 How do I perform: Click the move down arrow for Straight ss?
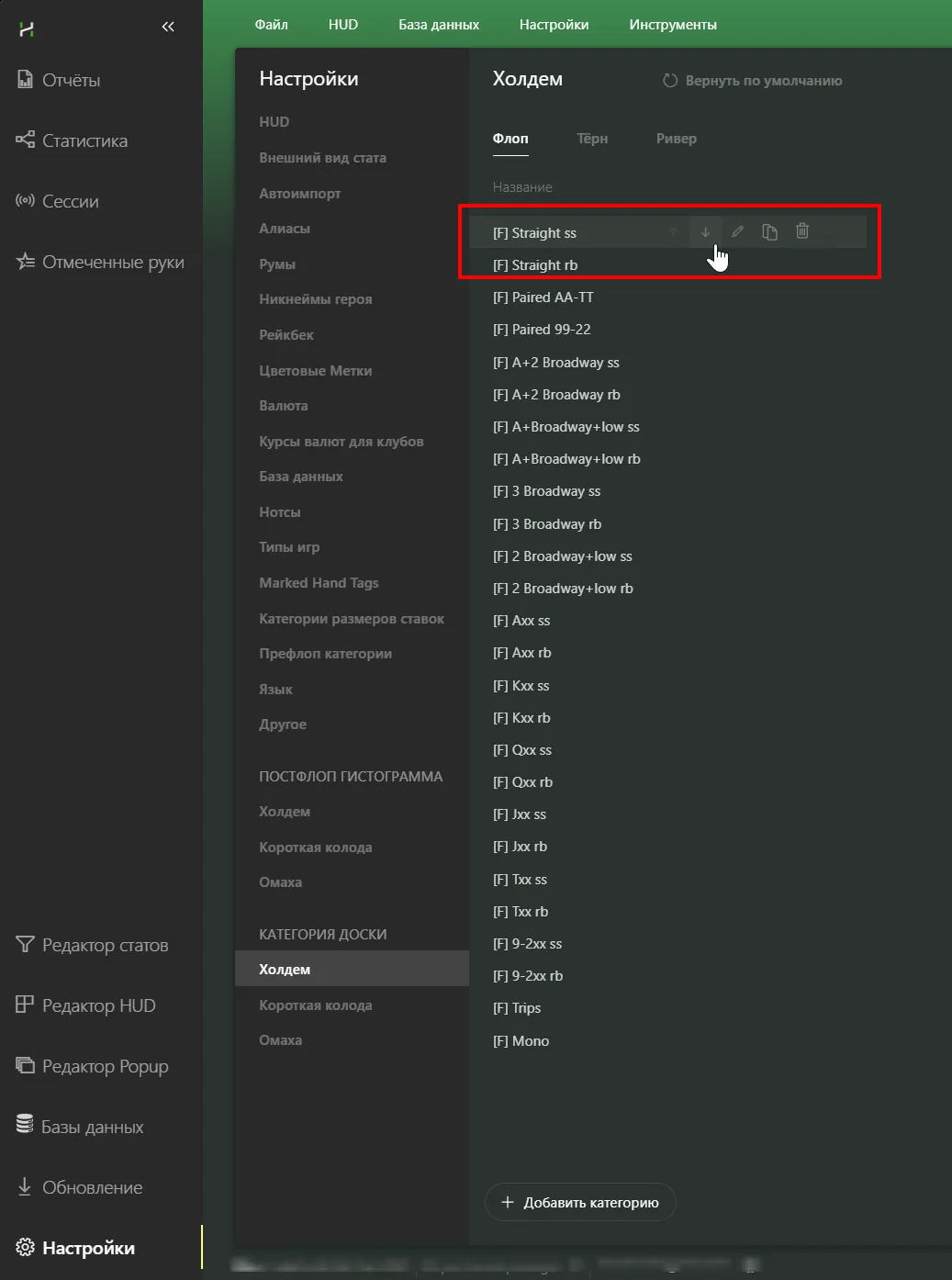[x=705, y=232]
